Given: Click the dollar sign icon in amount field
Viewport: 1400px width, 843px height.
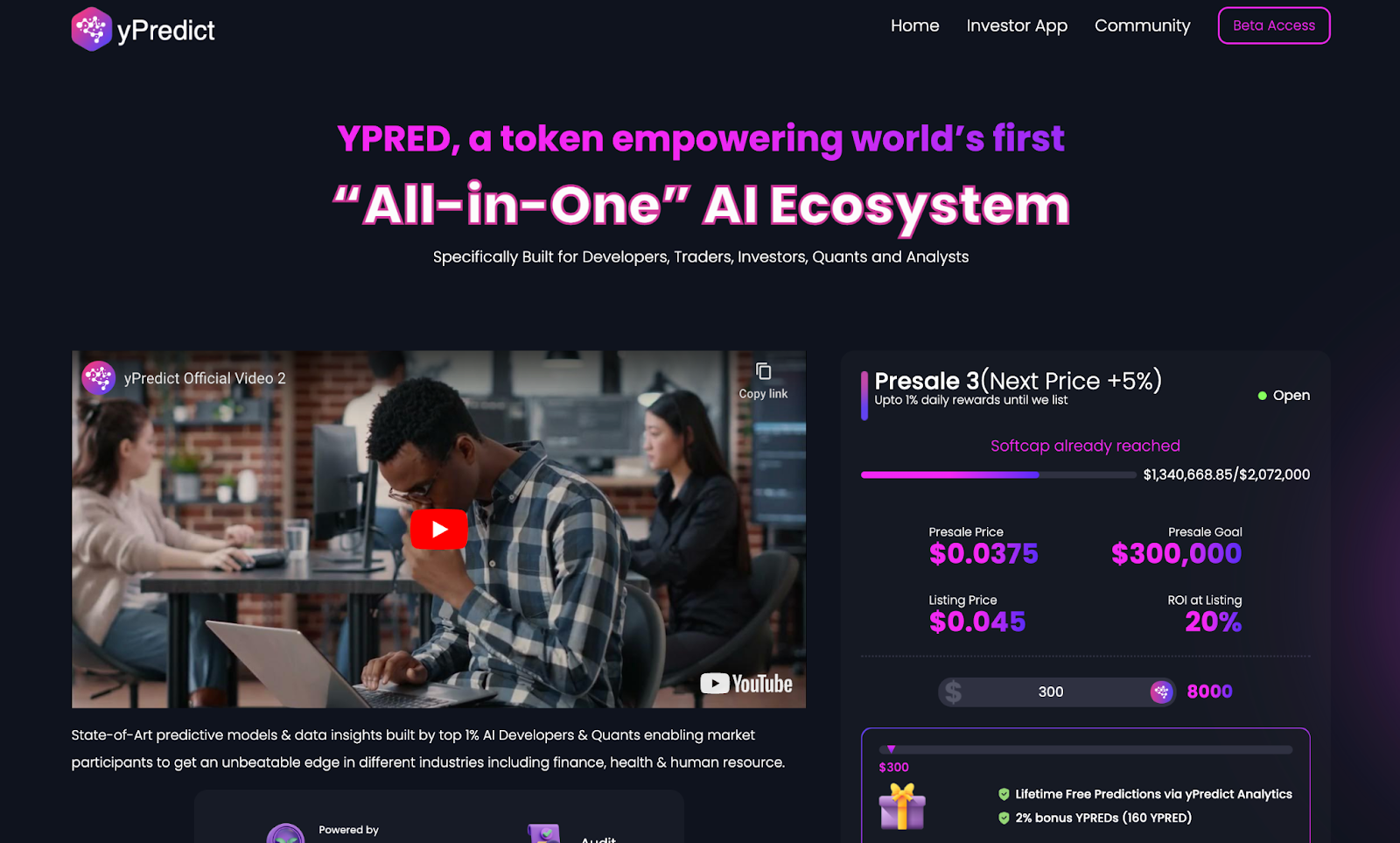Looking at the screenshot, I should [954, 692].
